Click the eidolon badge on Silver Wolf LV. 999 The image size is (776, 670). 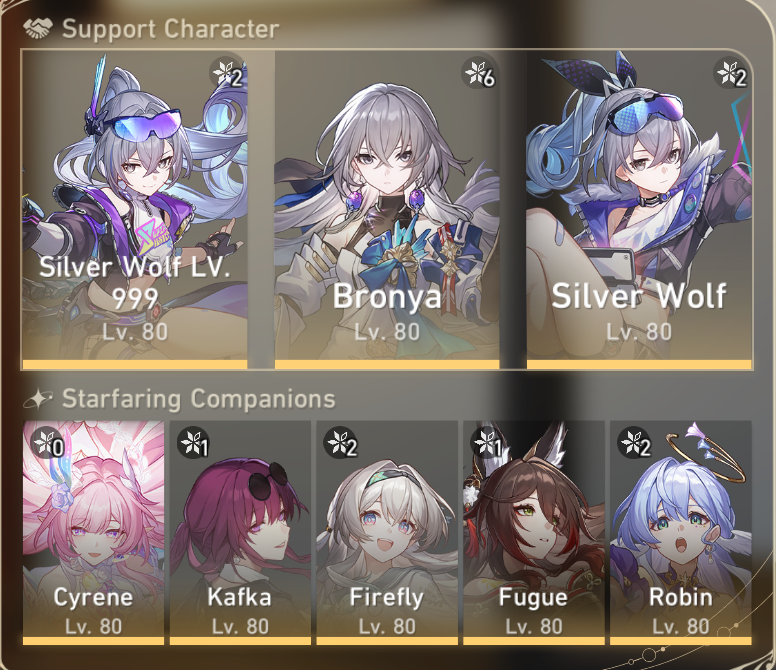tap(228, 75)
